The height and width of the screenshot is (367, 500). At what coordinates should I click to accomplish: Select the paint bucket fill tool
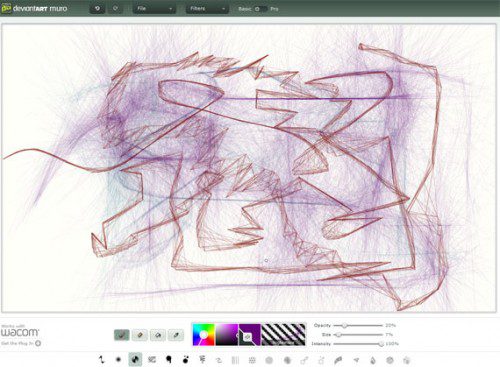coord(158,335)
